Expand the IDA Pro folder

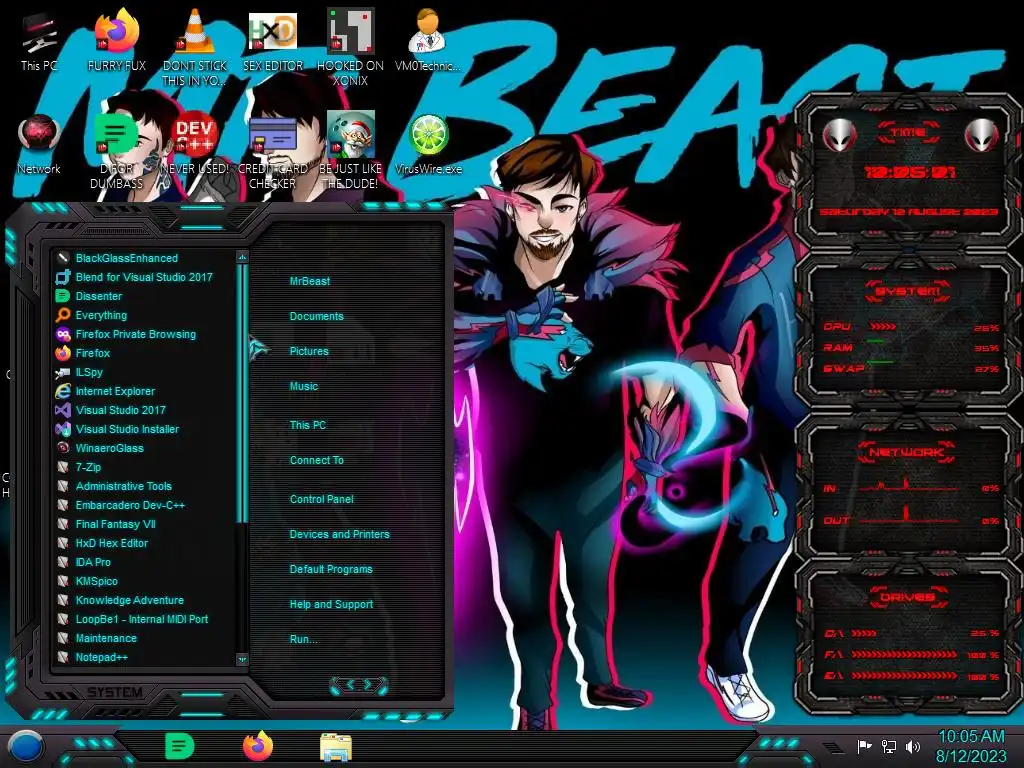(93, 562)
